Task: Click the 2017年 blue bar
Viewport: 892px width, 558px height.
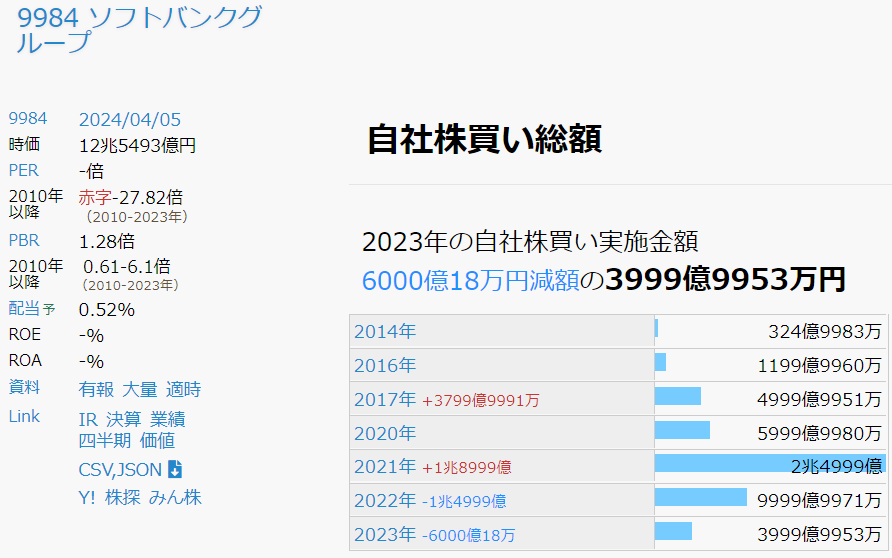Action: (x=678, y=396)
